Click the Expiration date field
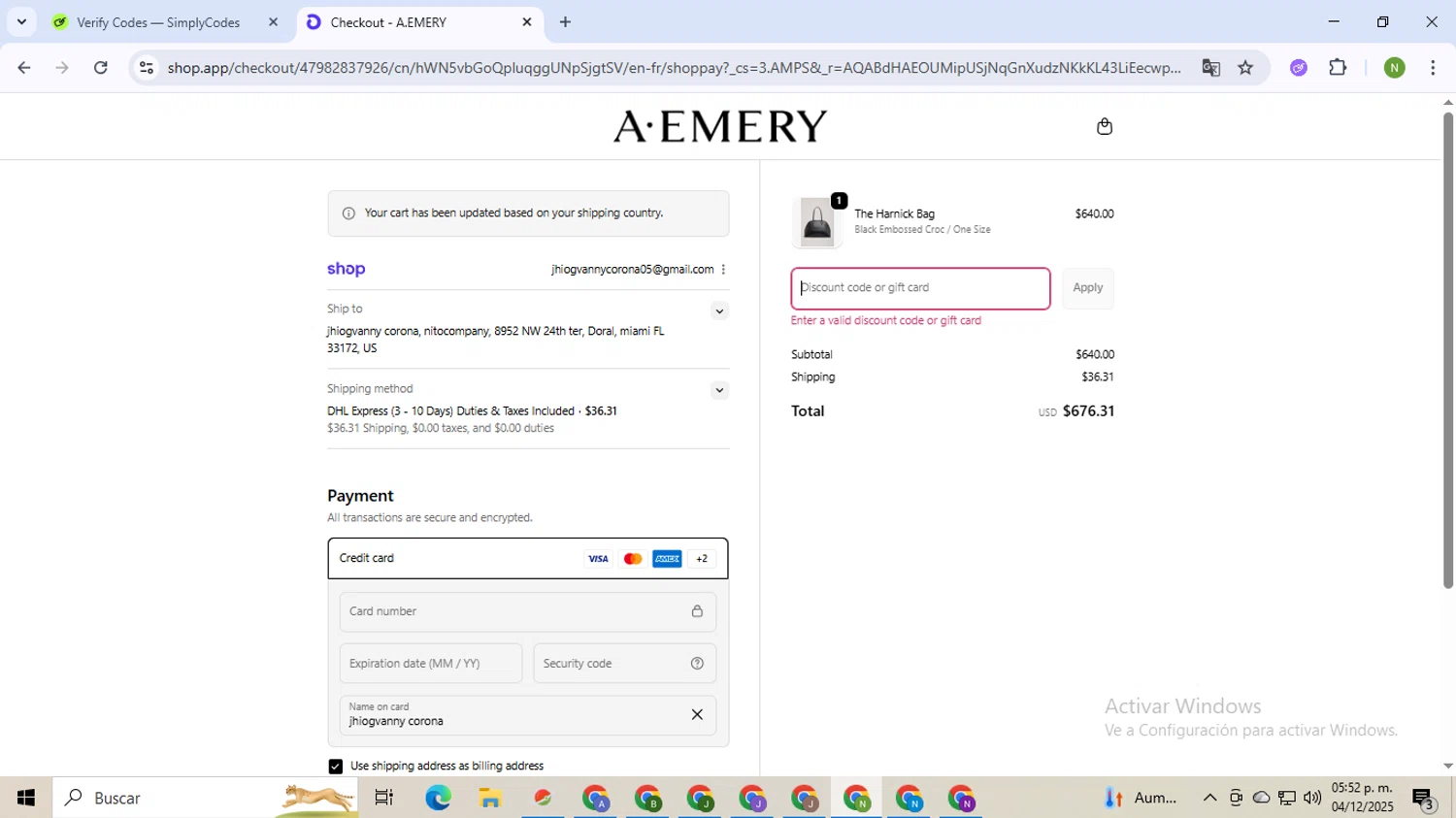Image resolution: width=1456 pixels, height=818 pixels. pyautogui.click(x=431, y=664)
